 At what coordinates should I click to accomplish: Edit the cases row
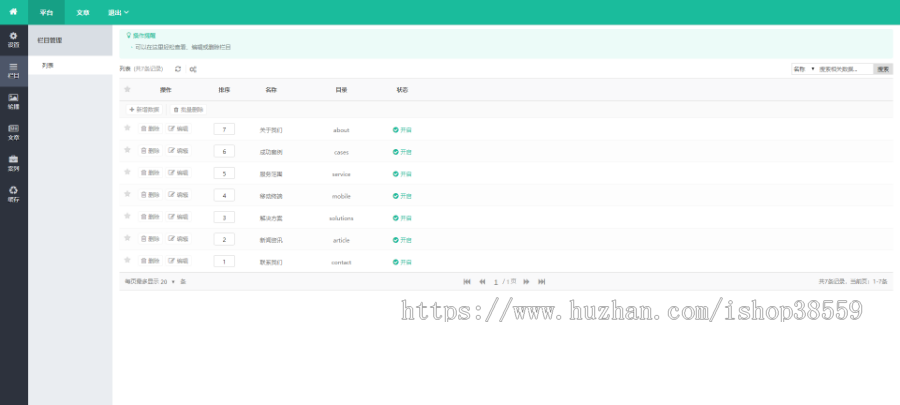click(179, 150)
